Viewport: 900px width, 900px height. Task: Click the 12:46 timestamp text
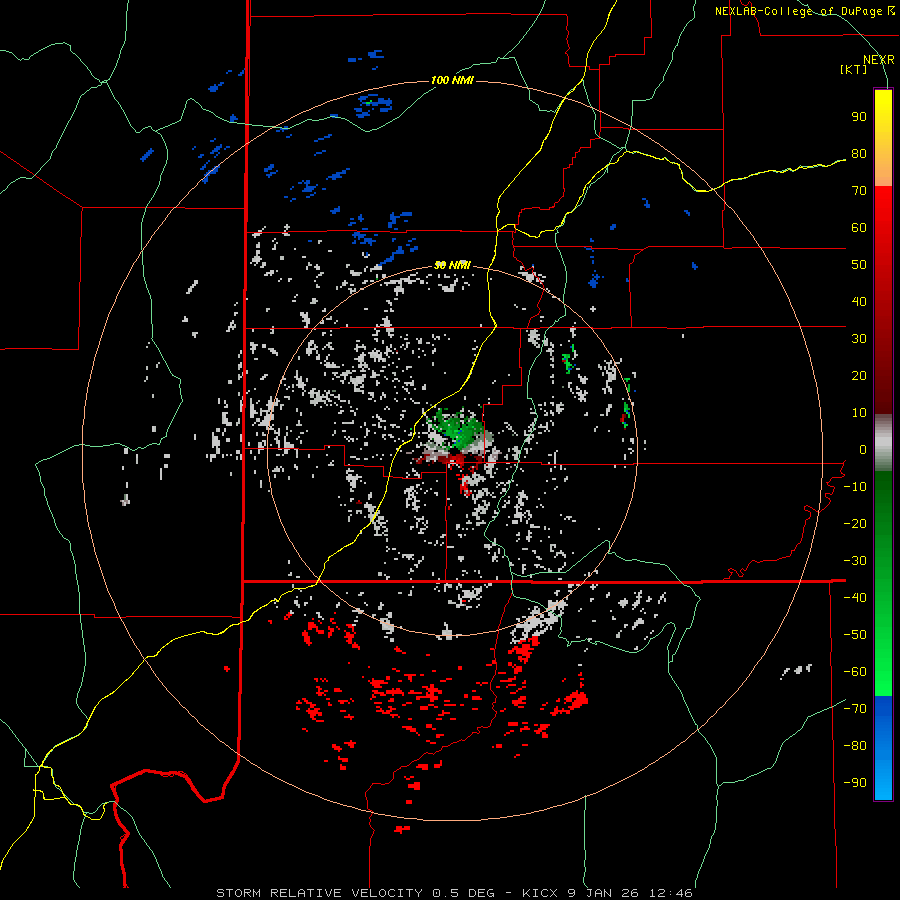click(x=671, y=893)
